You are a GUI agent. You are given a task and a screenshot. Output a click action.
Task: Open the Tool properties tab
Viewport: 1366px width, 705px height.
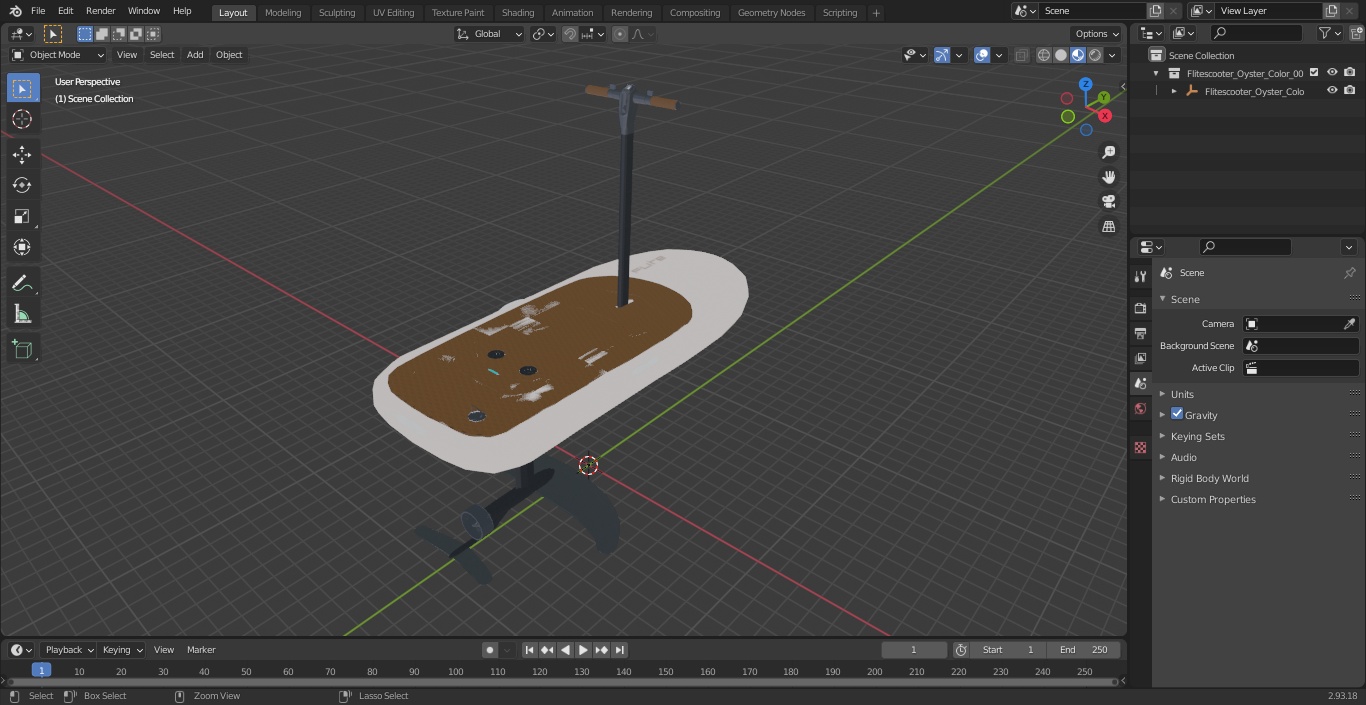pos(1140,276)
